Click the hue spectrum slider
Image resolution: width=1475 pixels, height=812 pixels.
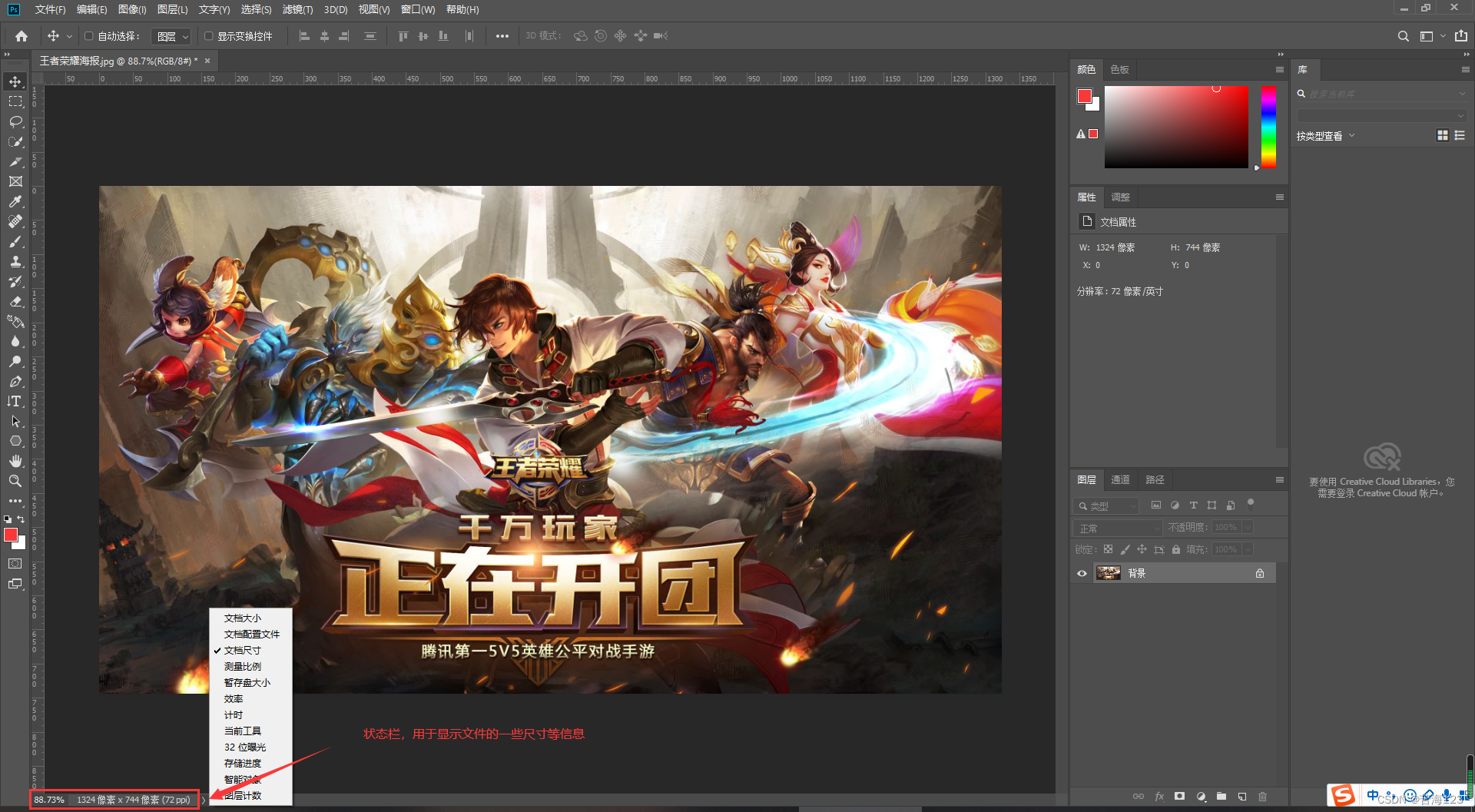[1268, 127]
